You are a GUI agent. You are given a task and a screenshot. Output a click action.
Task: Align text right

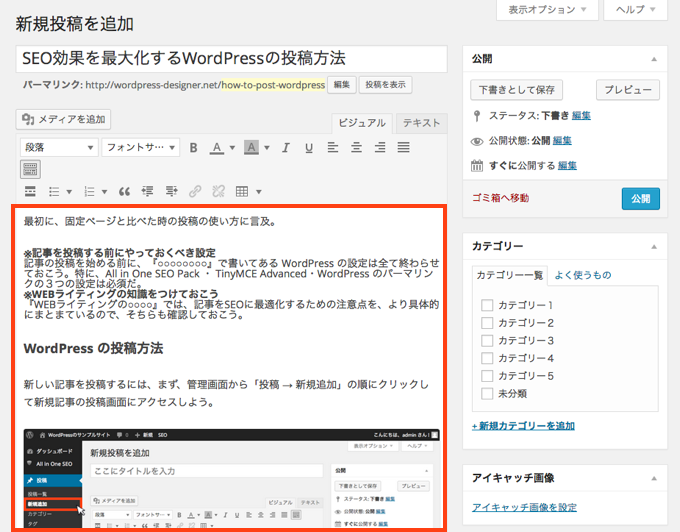[380, 147]
